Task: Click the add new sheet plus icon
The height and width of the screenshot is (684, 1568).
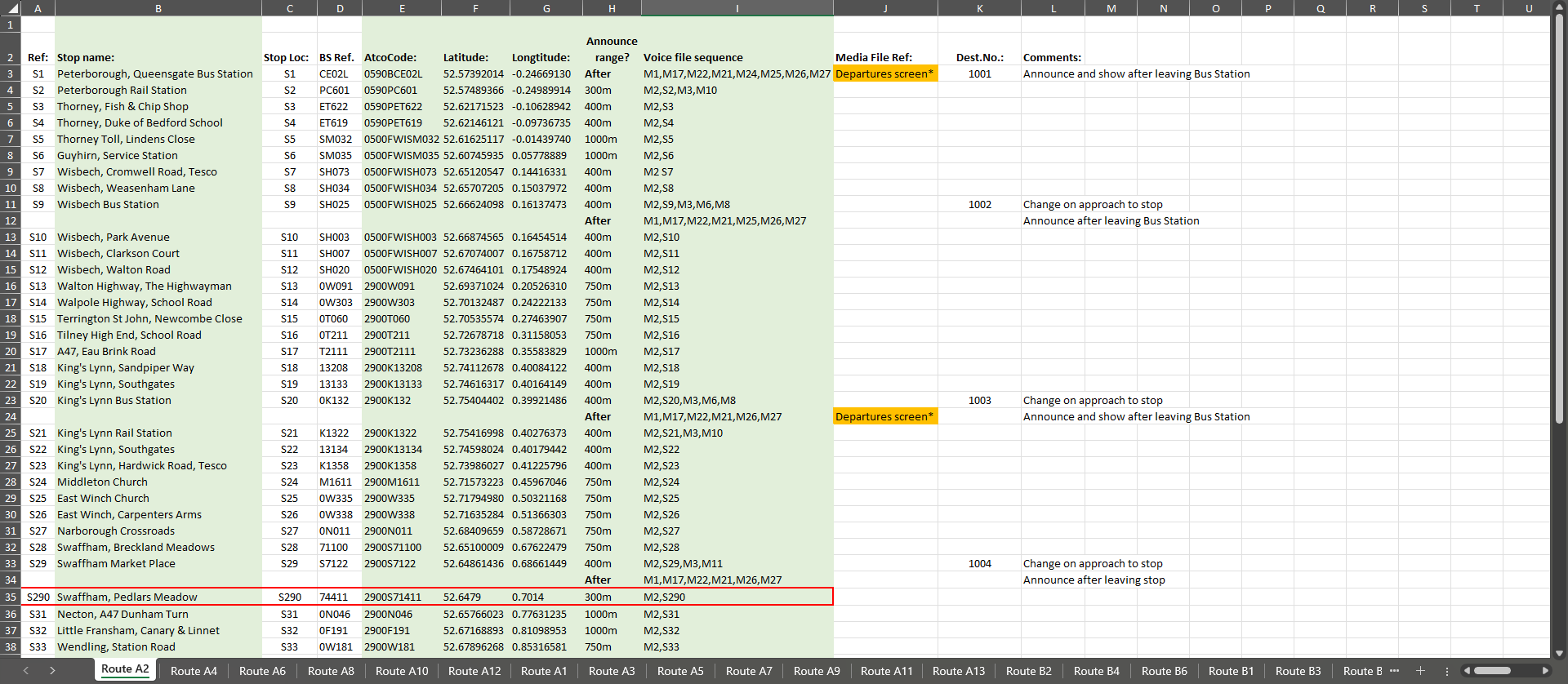Action: tap(1420, 671)
